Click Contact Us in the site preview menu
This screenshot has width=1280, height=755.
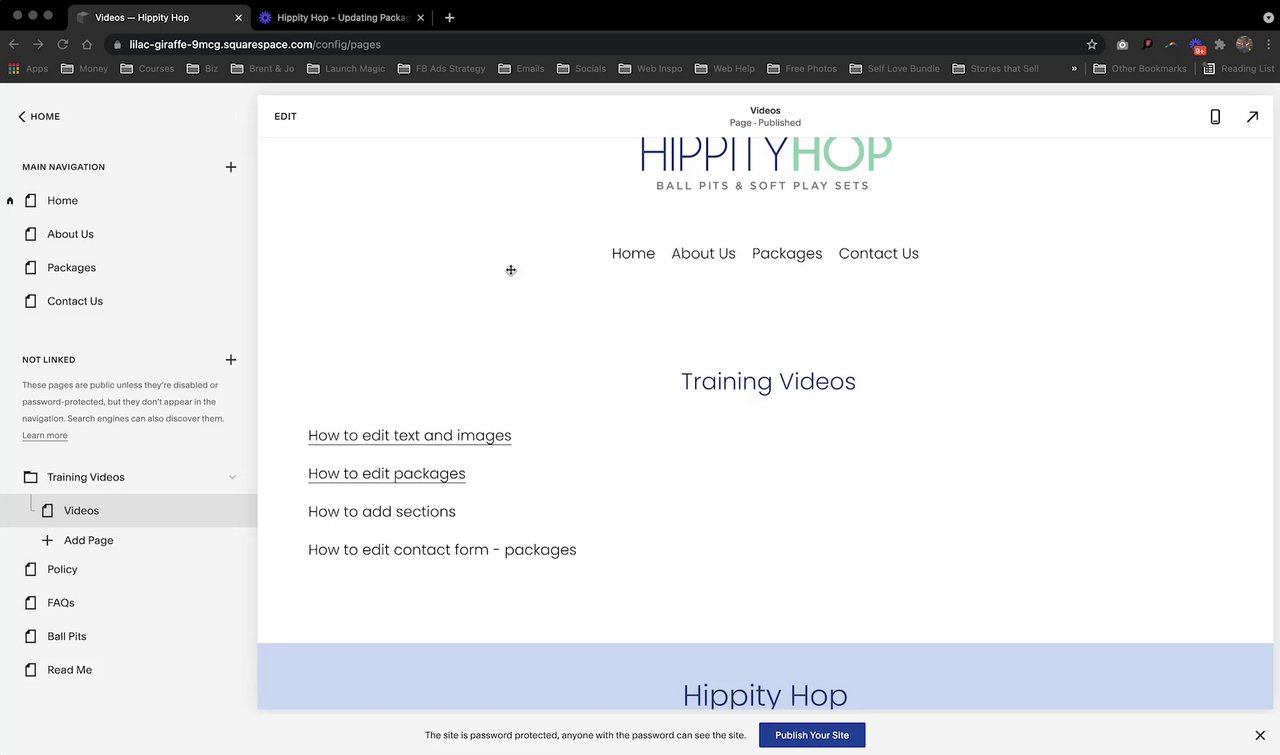pos(878,254)
